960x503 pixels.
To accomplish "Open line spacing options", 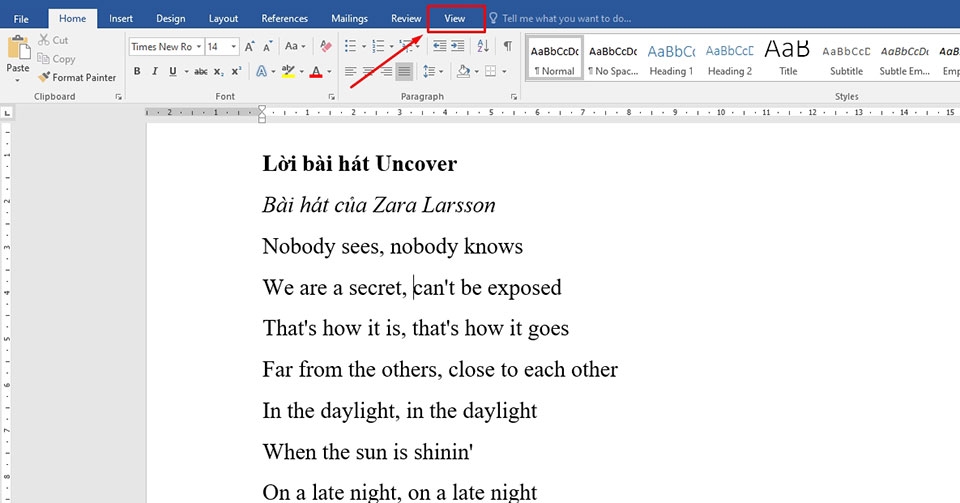I will point(429,72).
